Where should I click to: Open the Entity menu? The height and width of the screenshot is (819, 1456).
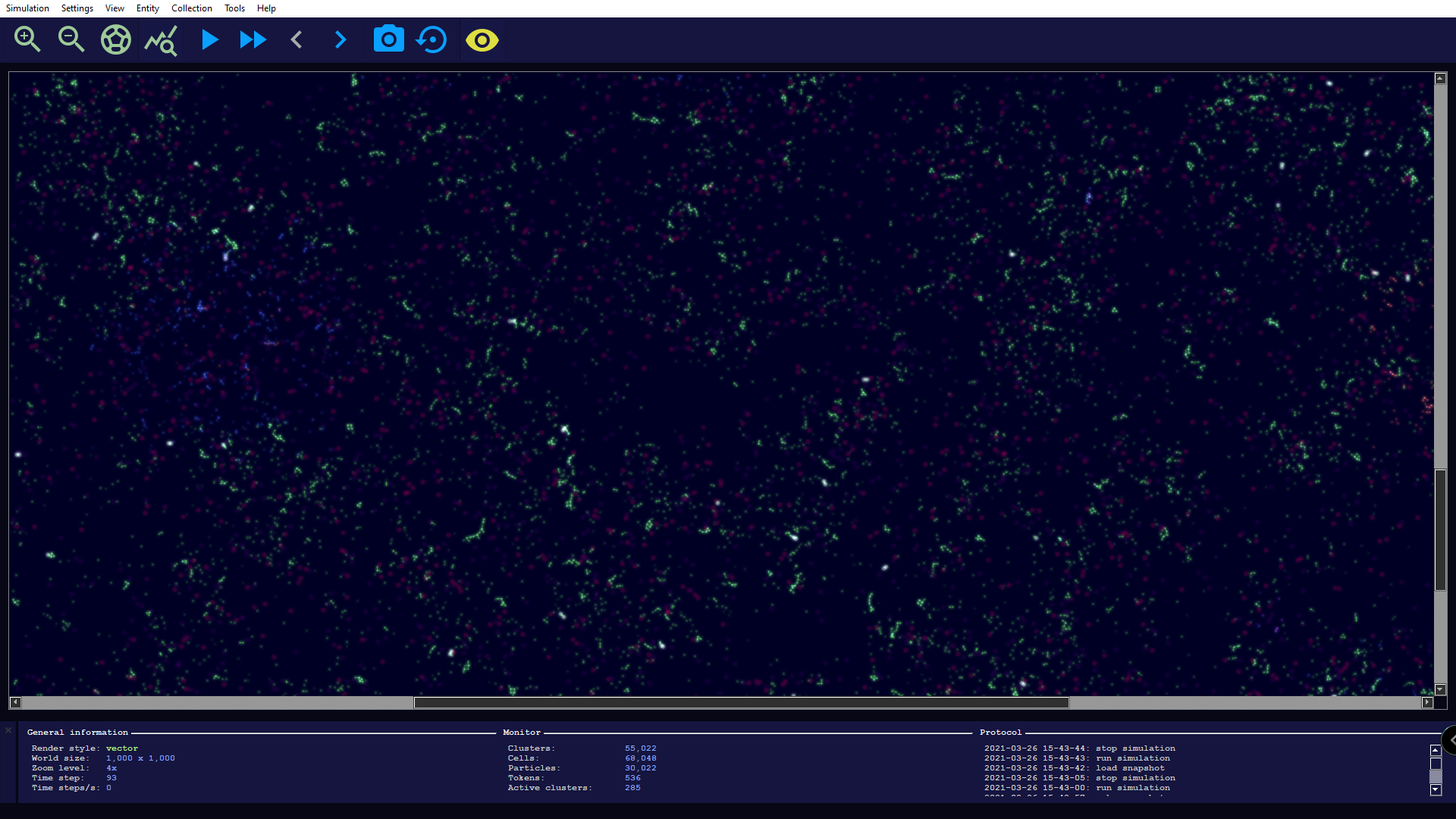click(x=147, y=8)
